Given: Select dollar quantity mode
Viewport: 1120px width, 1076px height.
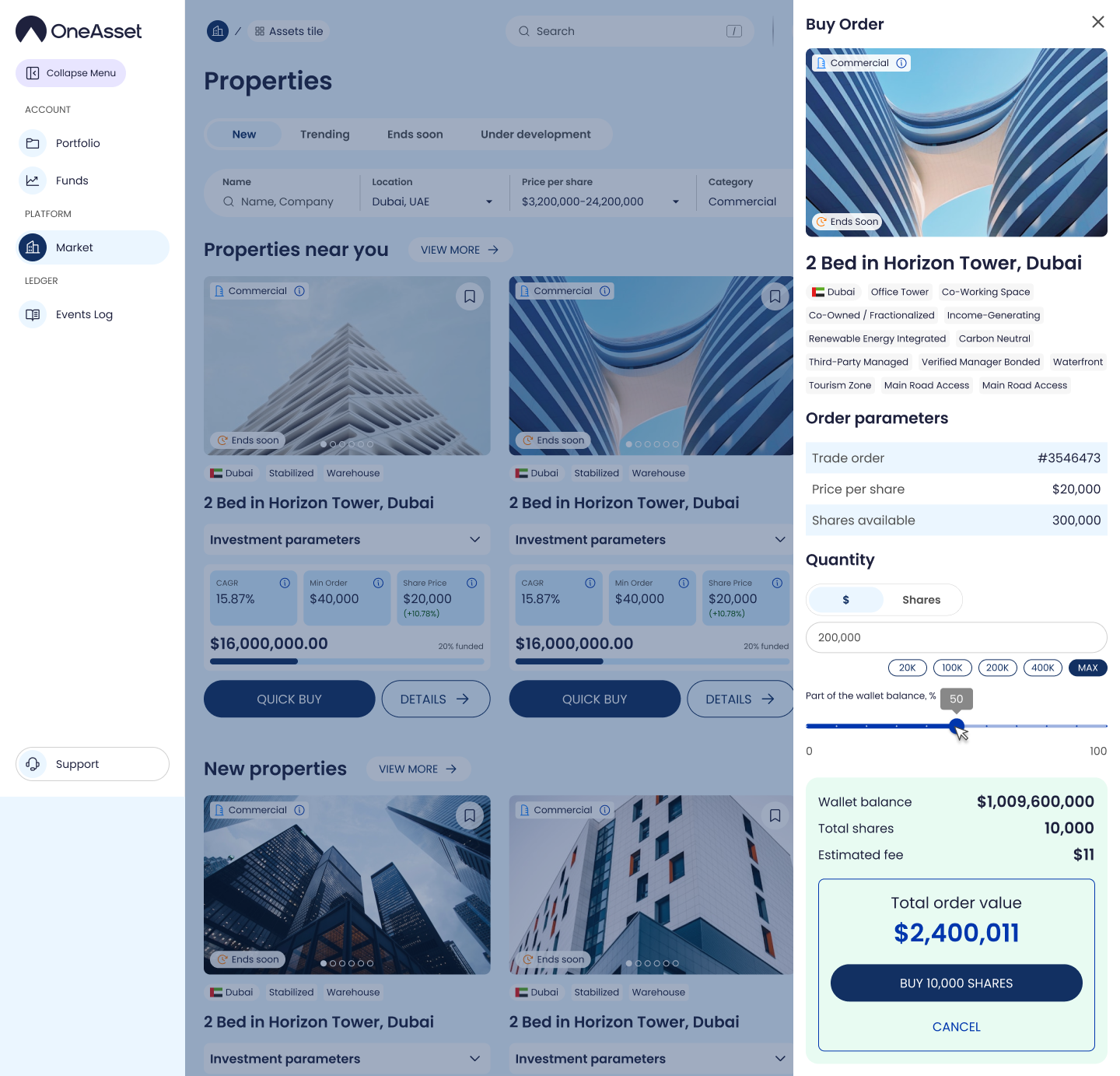Looking at the screenshot, I should 846,600.
